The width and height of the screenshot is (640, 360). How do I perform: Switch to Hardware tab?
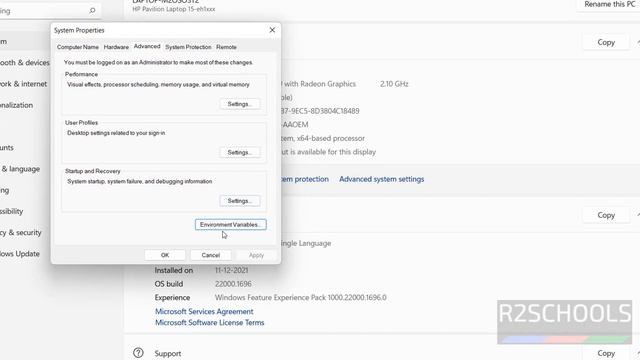pos(116,47)
